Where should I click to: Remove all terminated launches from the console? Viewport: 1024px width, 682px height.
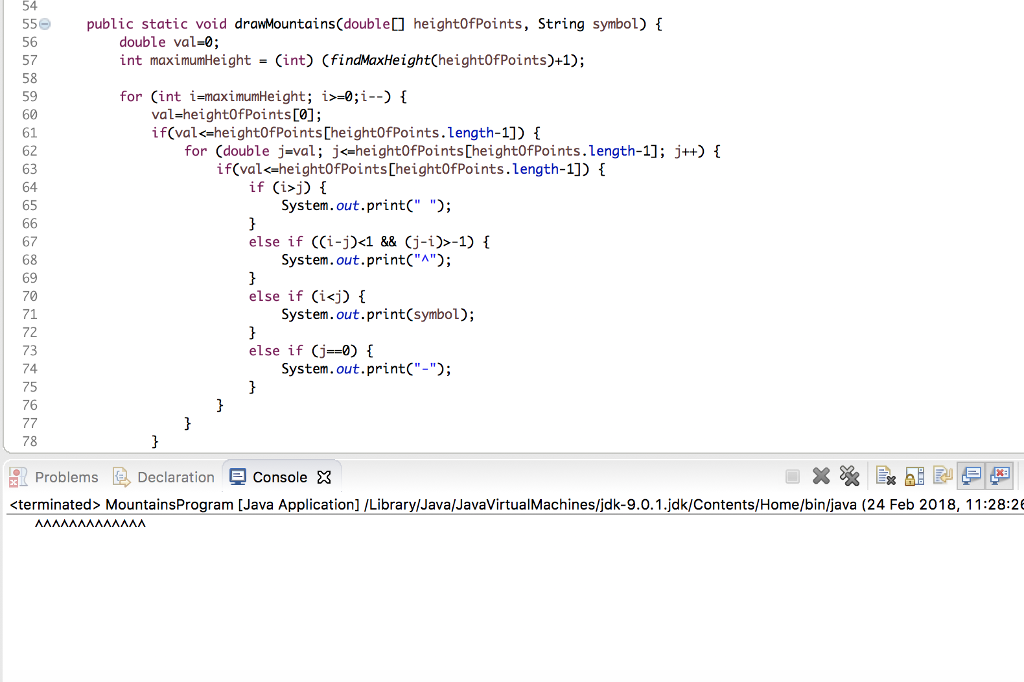click(849, 477)
